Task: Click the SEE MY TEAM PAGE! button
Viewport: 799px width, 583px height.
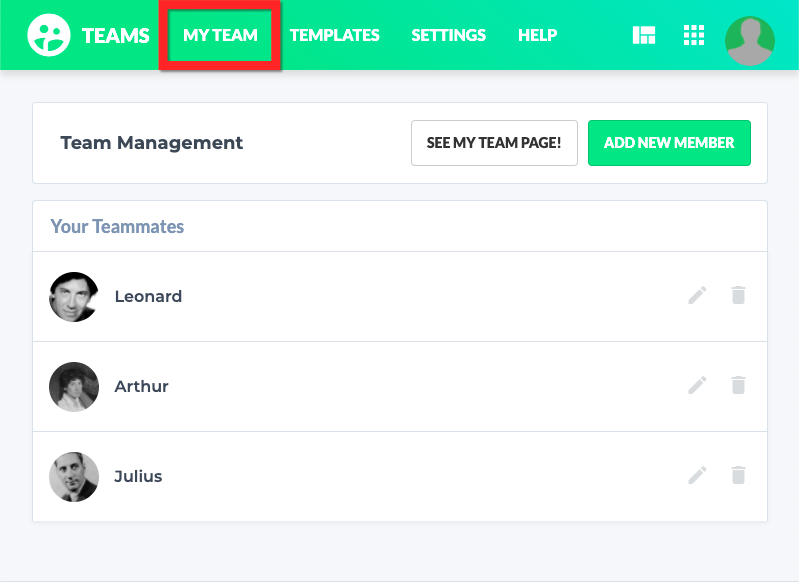Action: point(494,143)
